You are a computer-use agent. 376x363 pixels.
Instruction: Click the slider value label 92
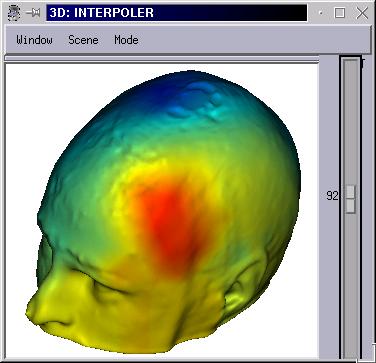point(332,196)
